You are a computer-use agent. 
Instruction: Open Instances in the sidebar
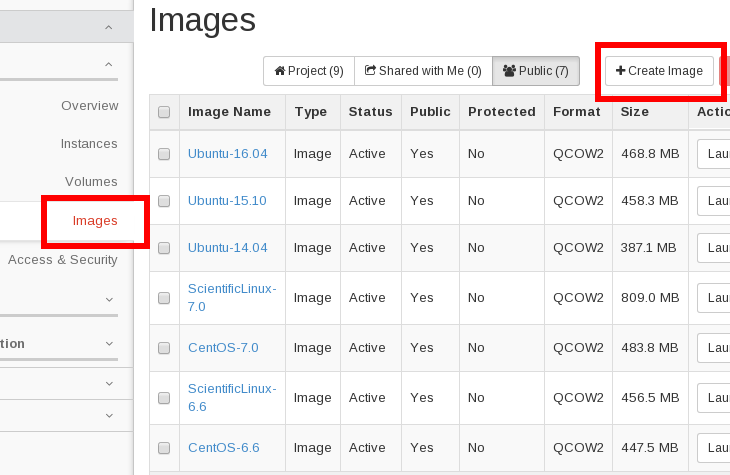(x=89, y=144)
